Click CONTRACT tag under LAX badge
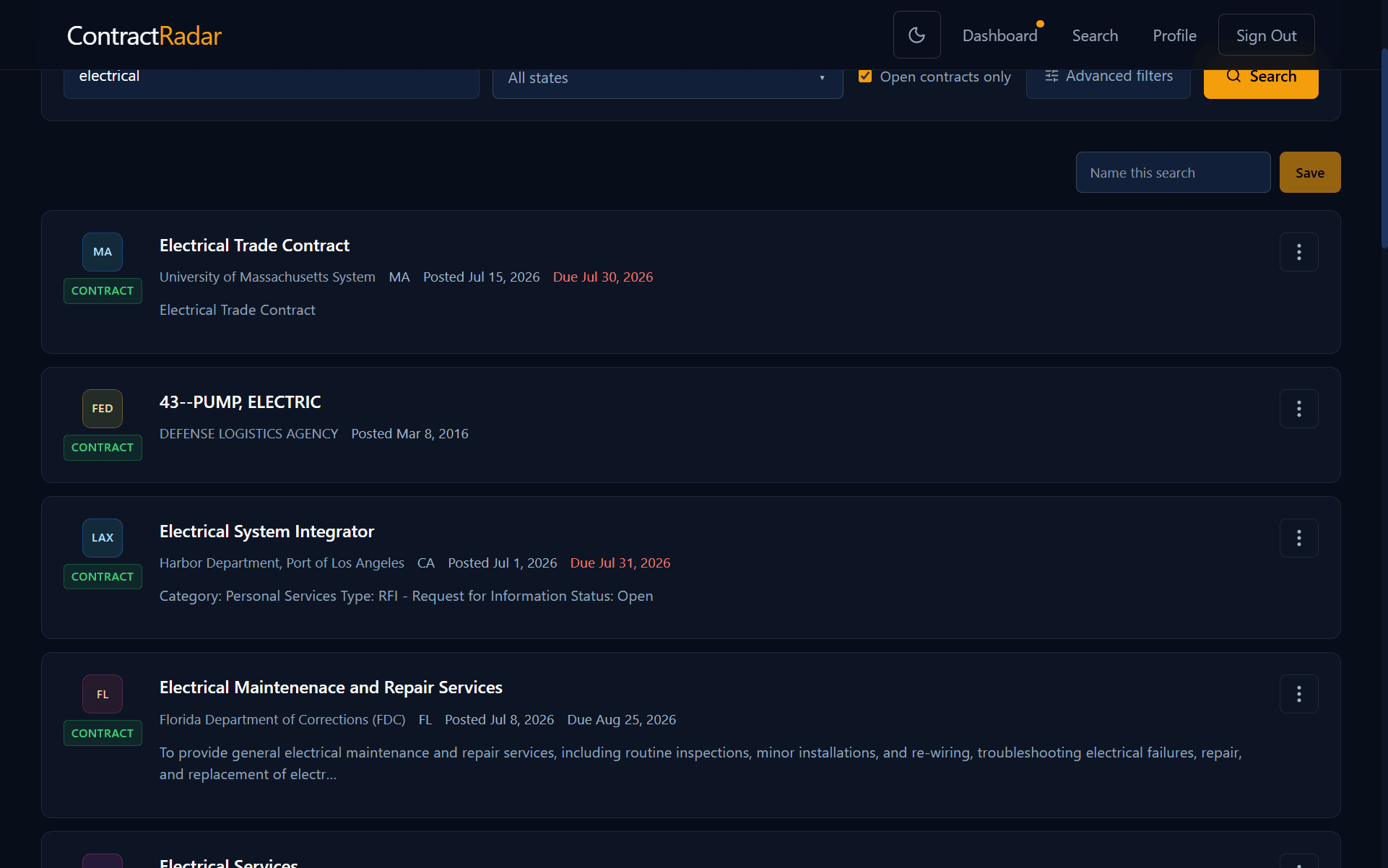Viewport: 1388px width, 868px height. (103, 577)
